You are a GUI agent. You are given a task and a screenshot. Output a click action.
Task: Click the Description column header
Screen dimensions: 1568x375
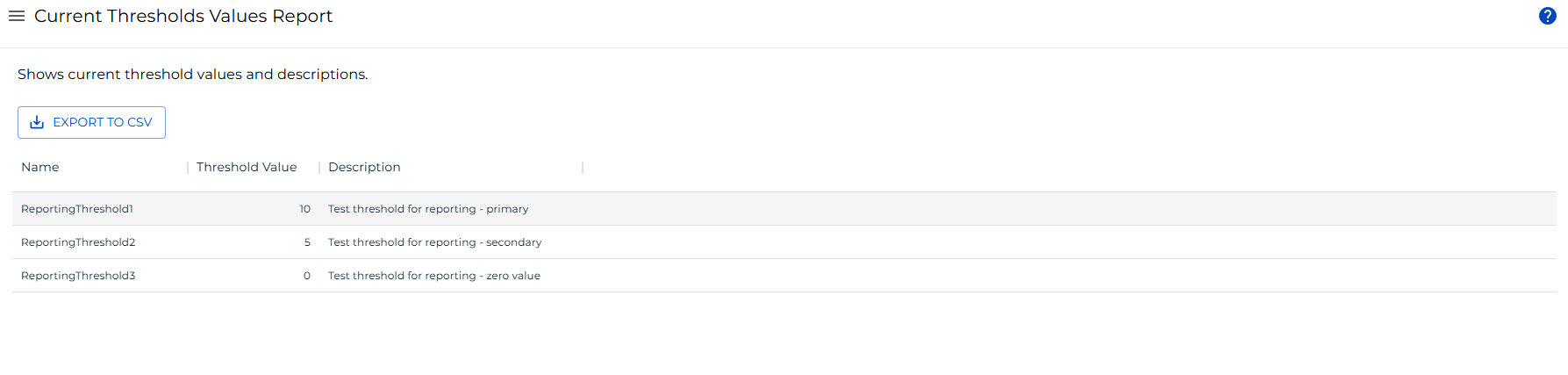(x=364, y=167)
